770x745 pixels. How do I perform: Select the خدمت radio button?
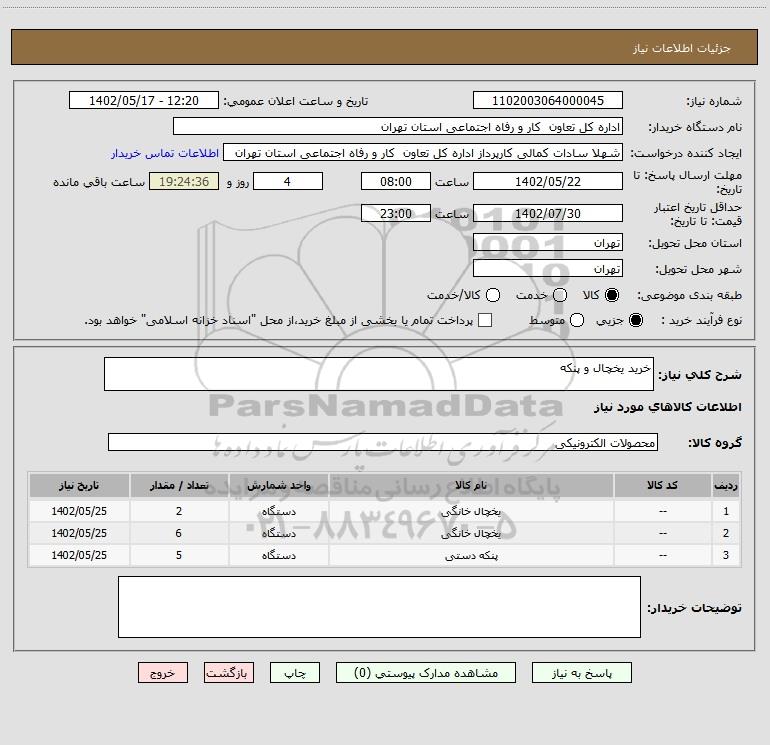tap(560, 295)
